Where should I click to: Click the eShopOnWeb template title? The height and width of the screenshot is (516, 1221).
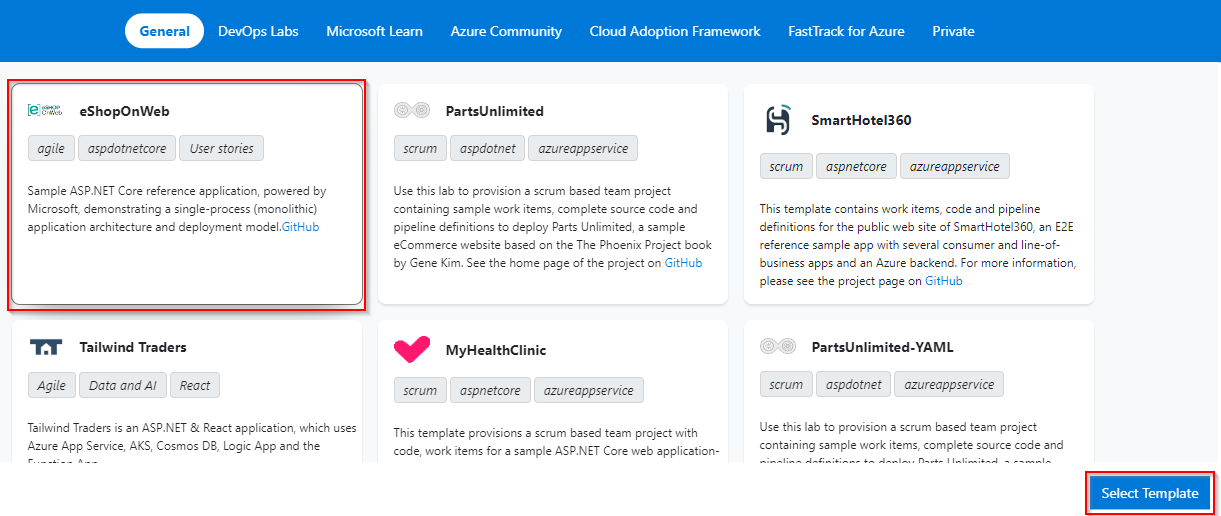pos(125,111)
